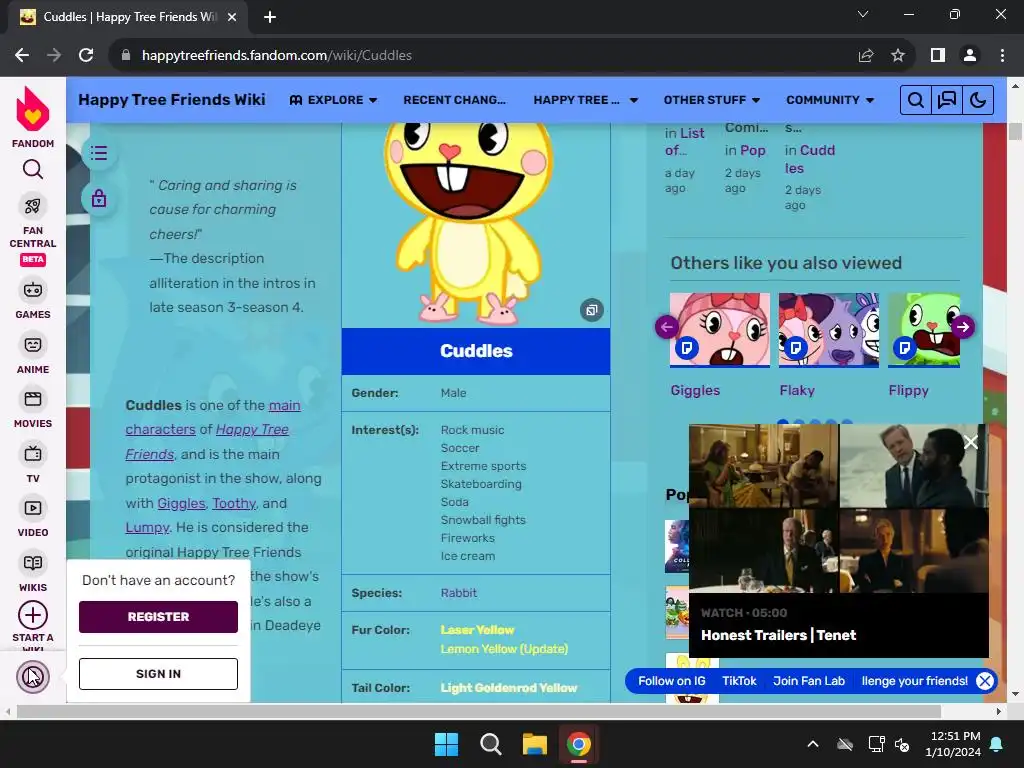Search the wiki using header magnifier
The height and width of the screenshot is (768, 1024).
916,100
